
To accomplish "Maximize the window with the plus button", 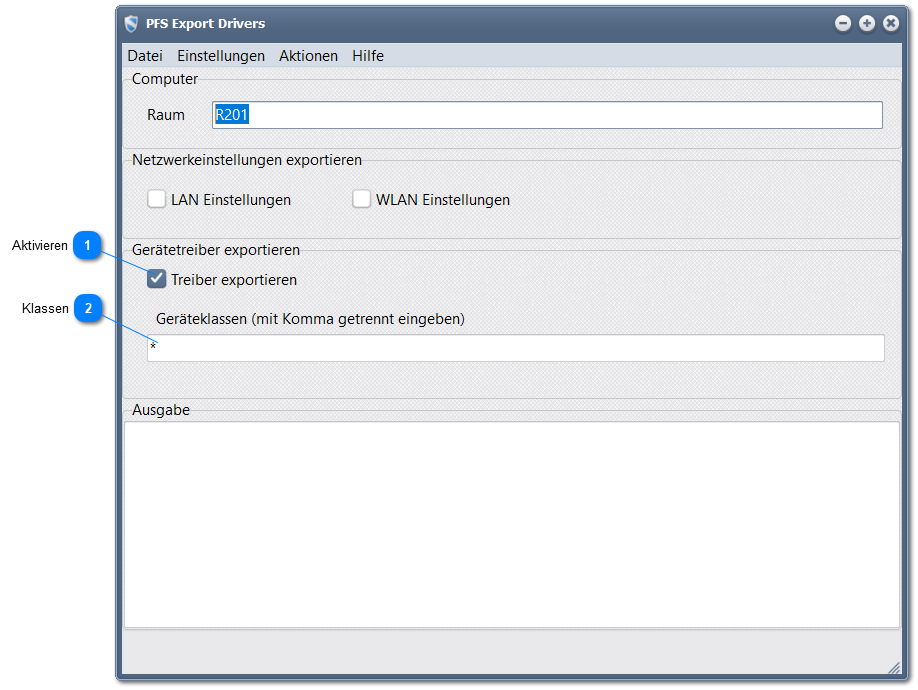I will [867, 23].
